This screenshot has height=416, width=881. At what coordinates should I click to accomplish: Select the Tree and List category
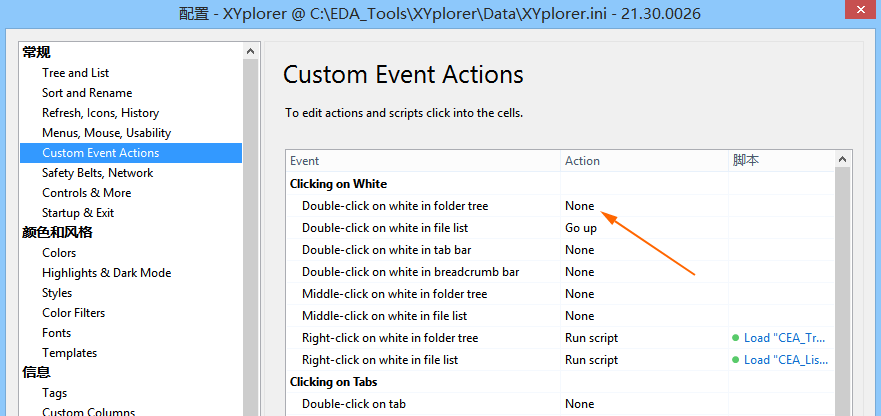75,73
